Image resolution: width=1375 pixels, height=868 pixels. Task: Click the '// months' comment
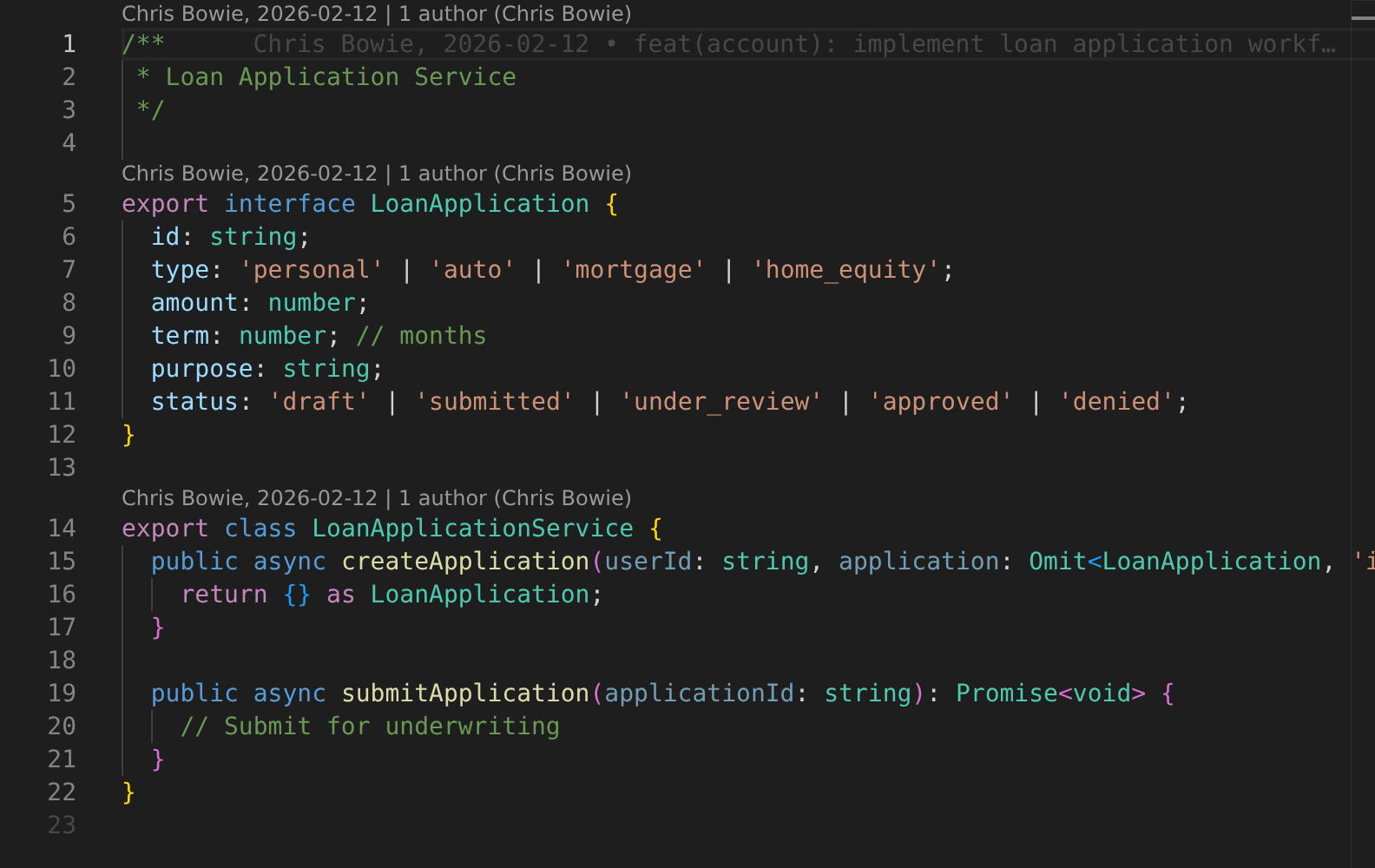pyautogui.click(x=421, y=336)
